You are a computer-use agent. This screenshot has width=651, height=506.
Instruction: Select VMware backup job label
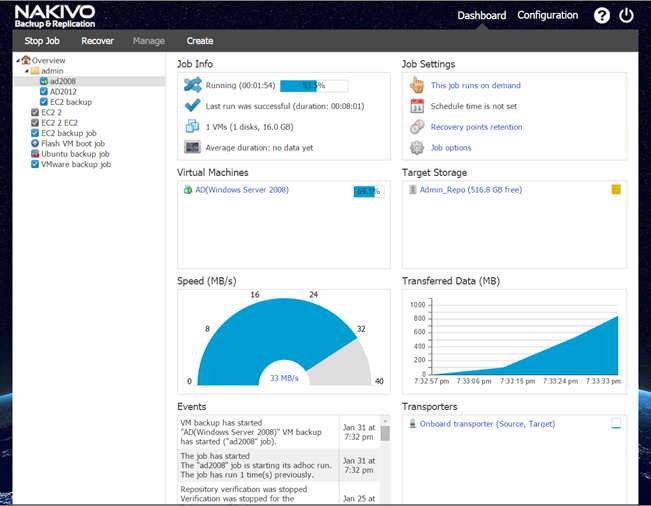point(76,164)
